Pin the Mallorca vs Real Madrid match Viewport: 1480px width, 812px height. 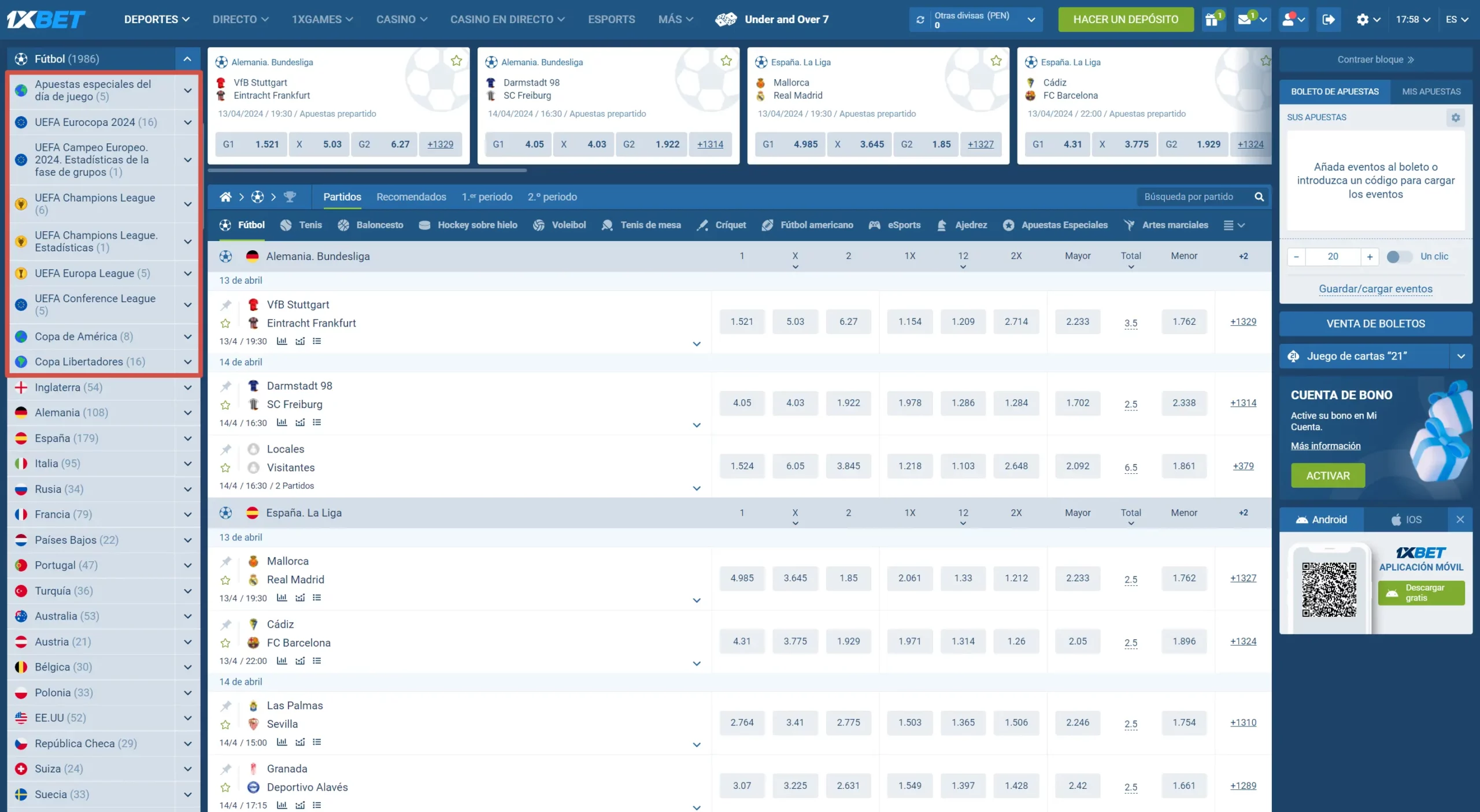coord(226,561)
